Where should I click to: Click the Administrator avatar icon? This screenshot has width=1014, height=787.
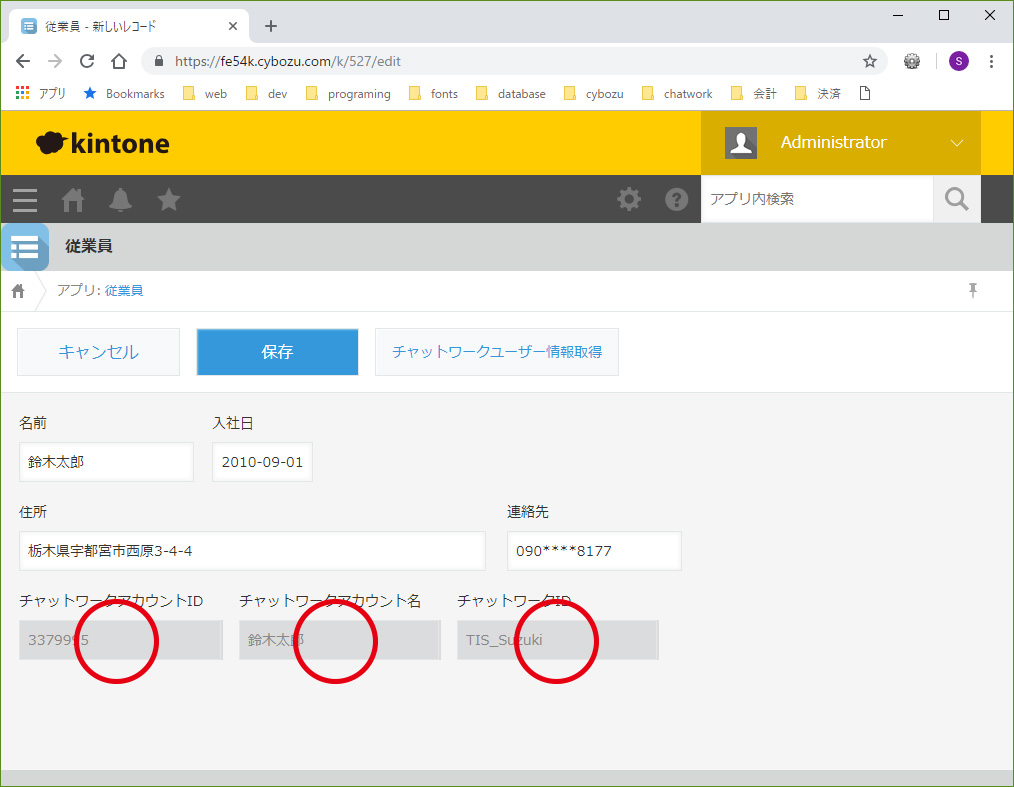tap(740, 143)
